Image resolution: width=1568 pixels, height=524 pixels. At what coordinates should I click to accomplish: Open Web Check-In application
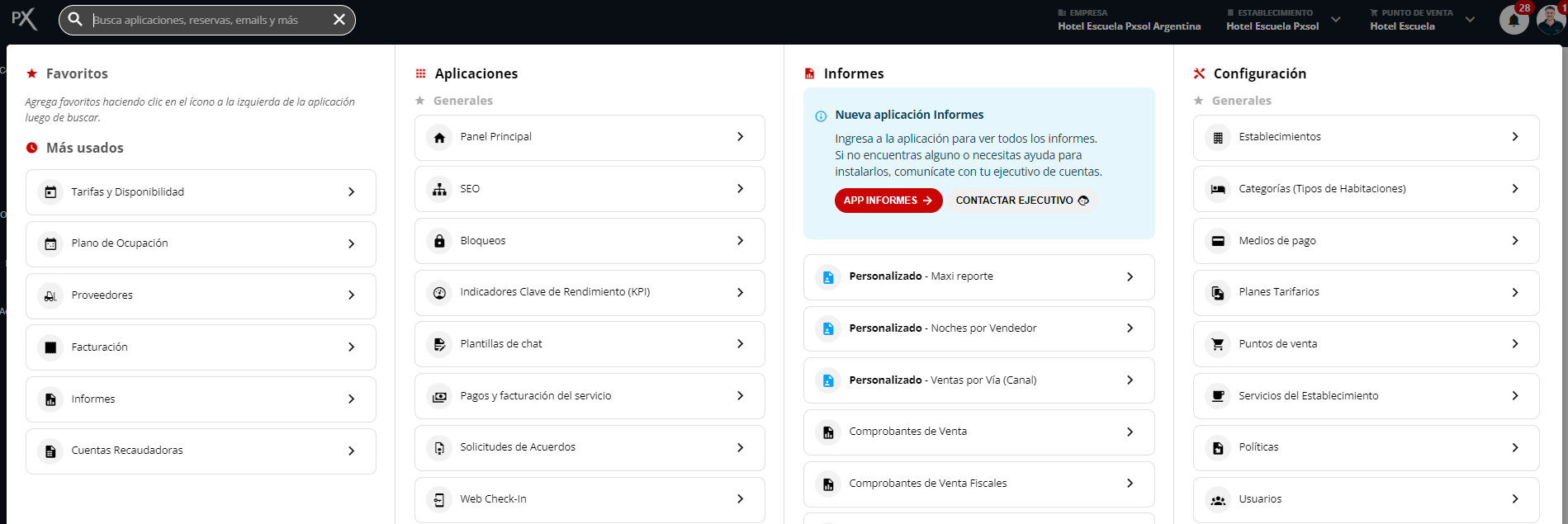point(590,499)
